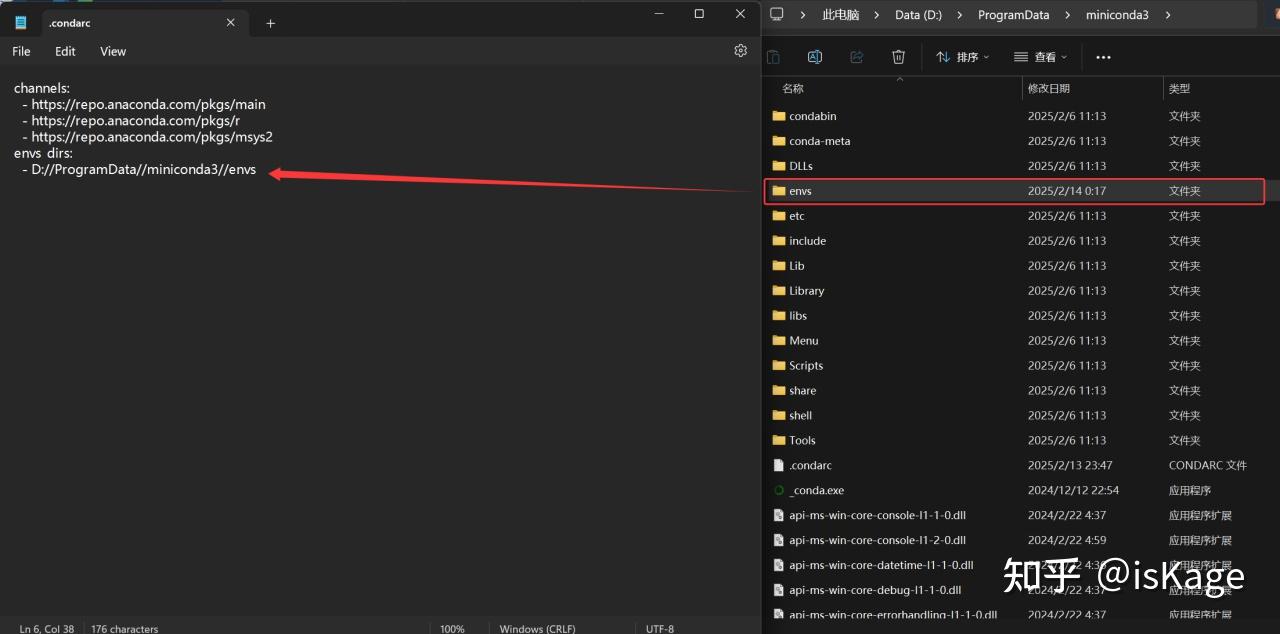1280x634 pixels.
Task: Close the .condarc Notepad tab
Action: click(231, 22)
